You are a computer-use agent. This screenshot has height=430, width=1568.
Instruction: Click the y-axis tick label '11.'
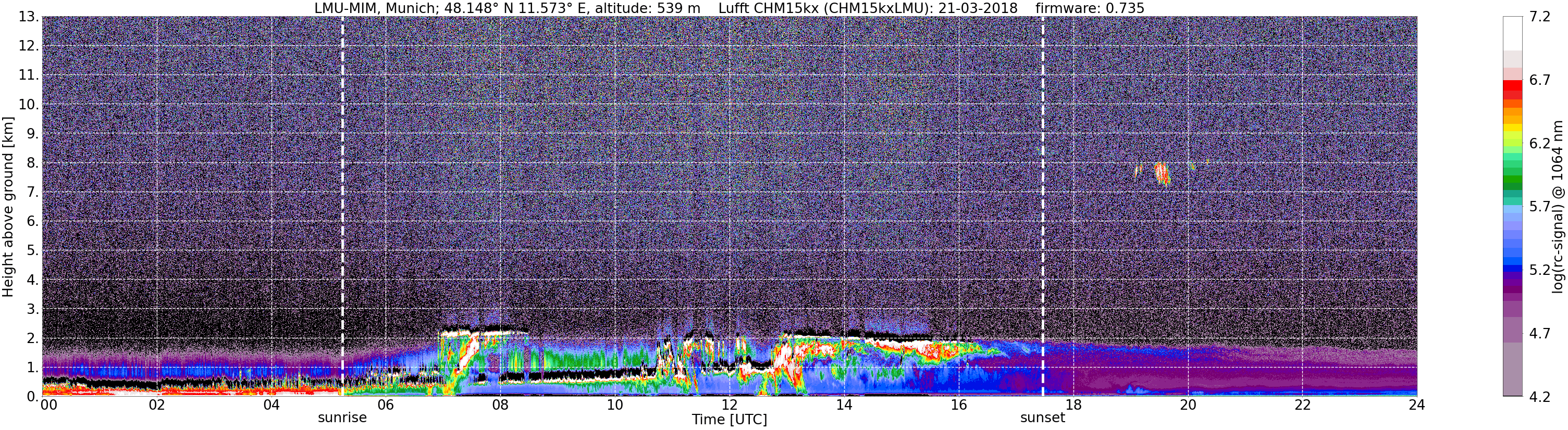pos(28,75)
